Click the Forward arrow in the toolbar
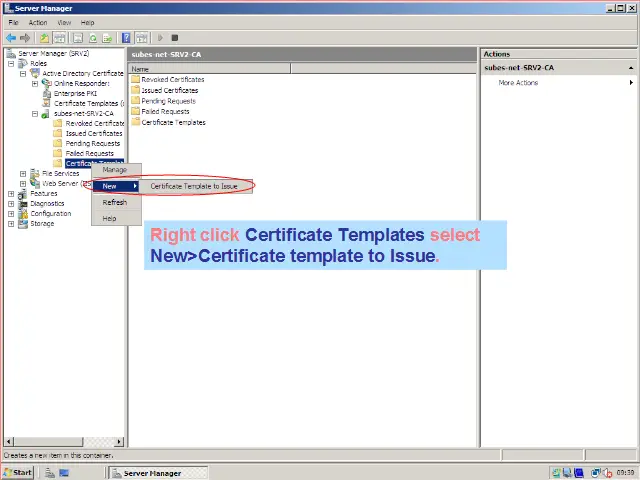 click(x=23, y=38)
